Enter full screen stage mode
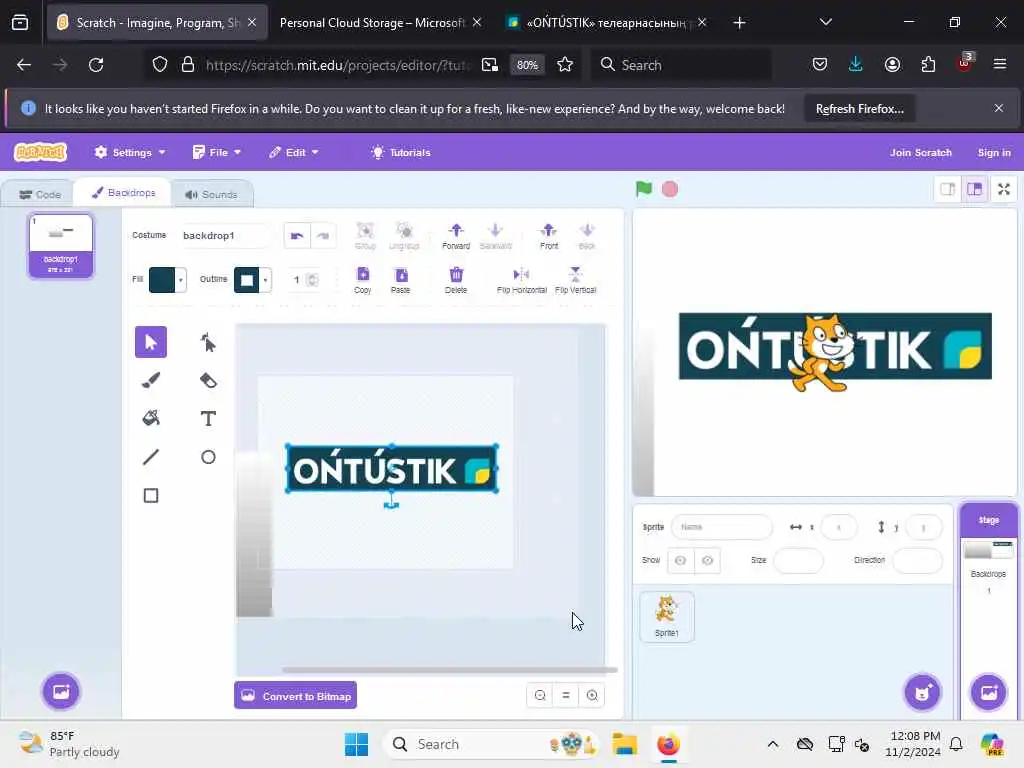The height and width of the screenshot is (768, 1024). tap(1004, 189)
